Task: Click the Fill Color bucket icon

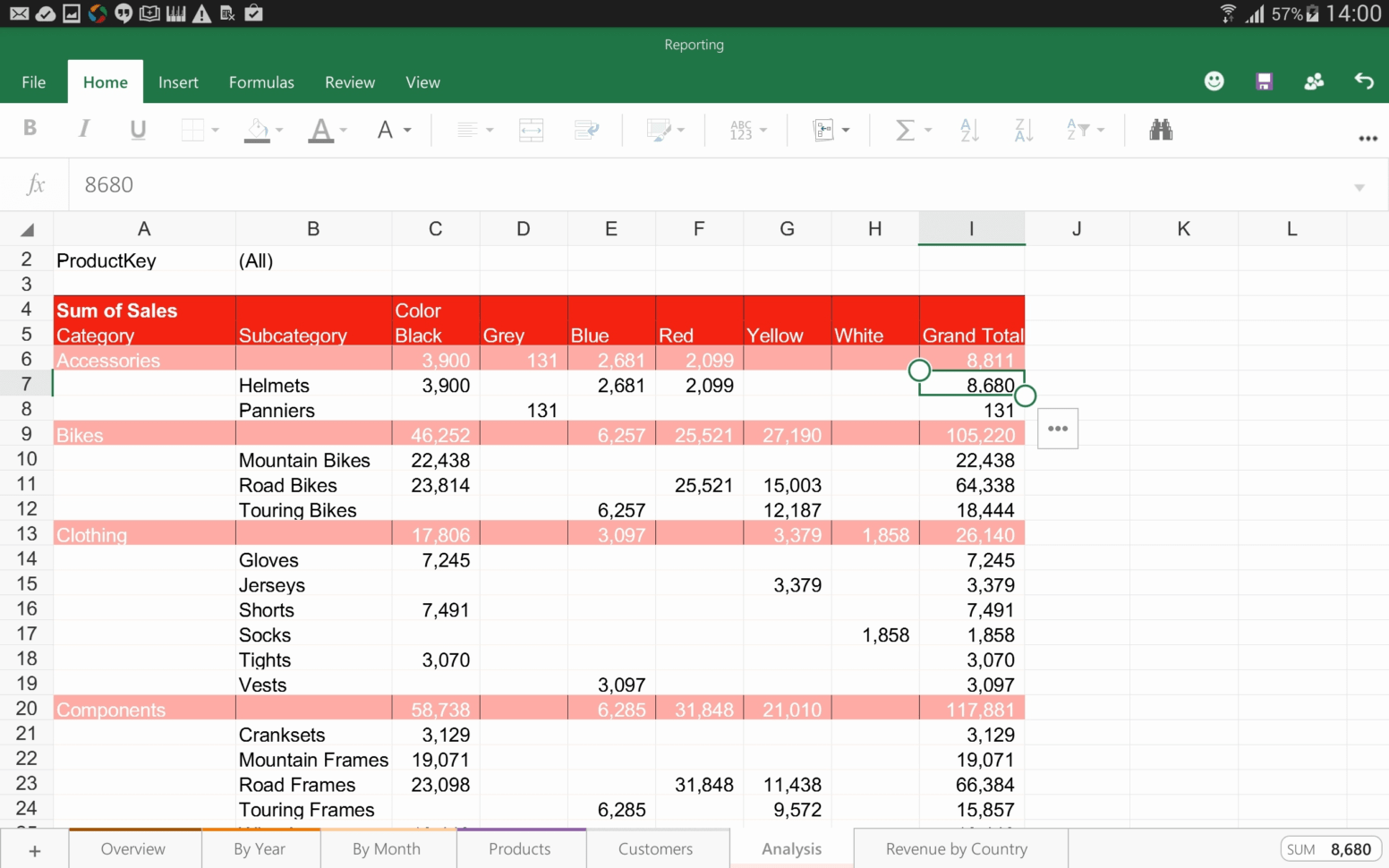Action: 257,130
